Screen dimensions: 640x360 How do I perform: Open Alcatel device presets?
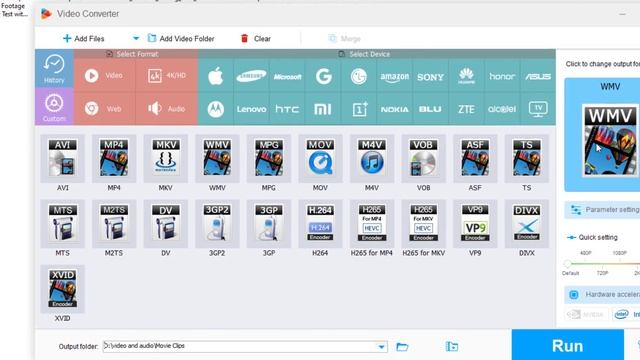(x=502, y=109)
